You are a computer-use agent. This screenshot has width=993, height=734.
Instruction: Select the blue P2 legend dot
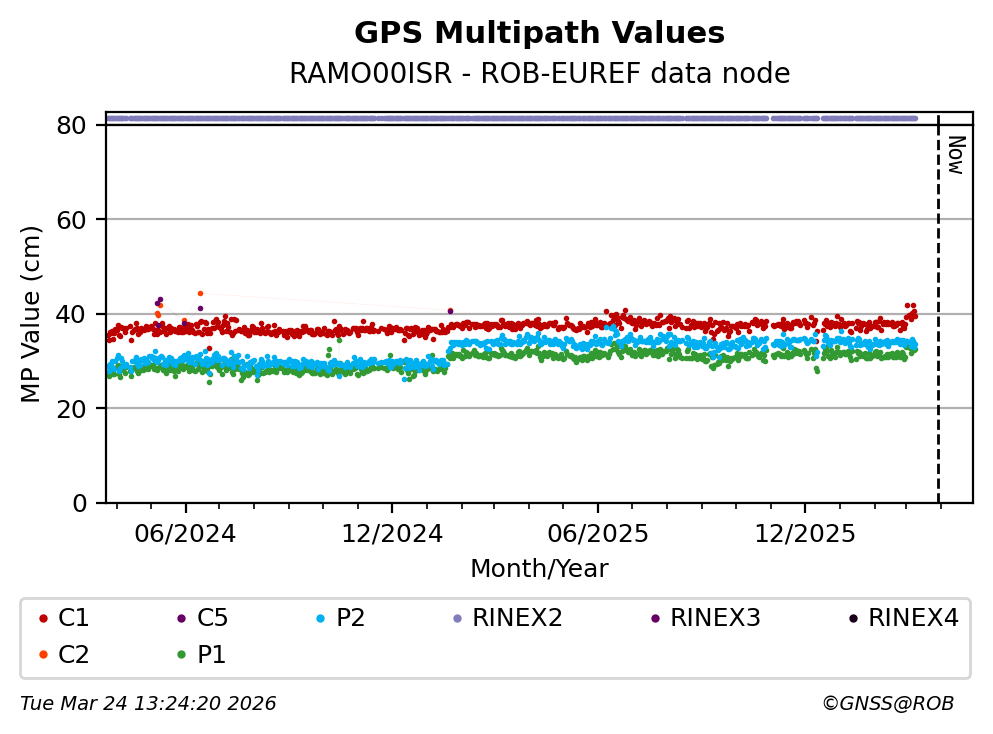(320, 619)
